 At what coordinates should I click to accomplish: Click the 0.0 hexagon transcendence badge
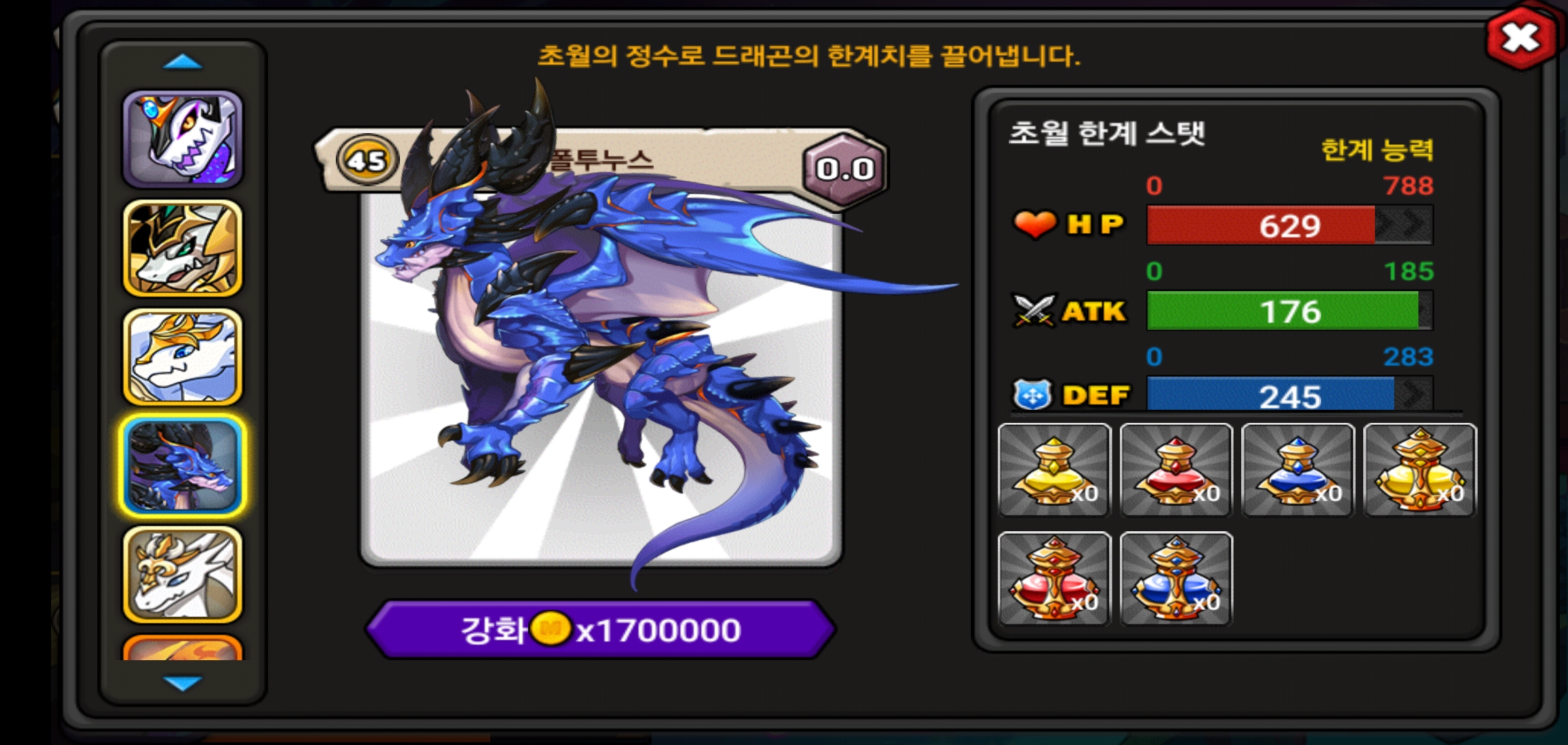[845, 168]
